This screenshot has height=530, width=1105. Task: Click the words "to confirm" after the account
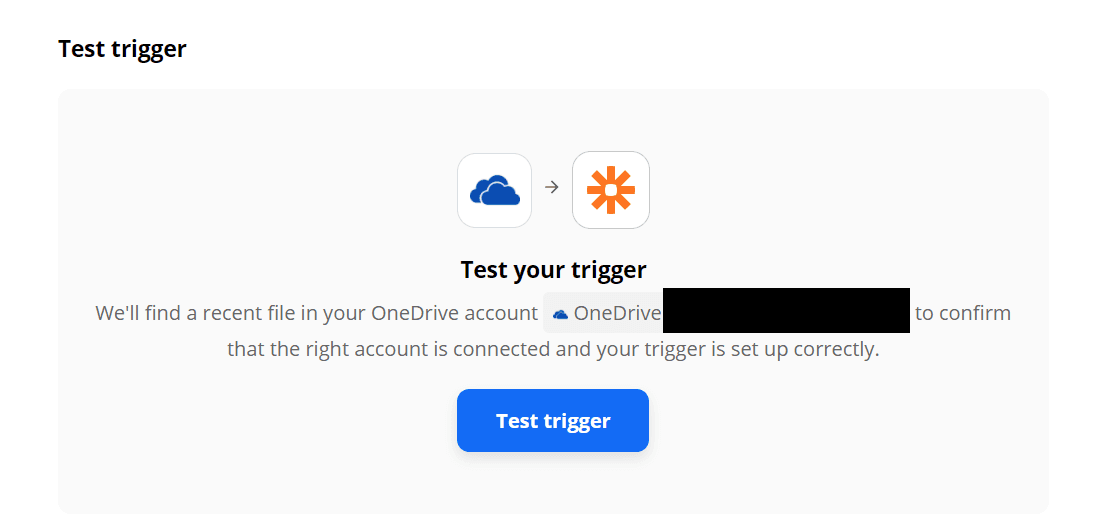point(962,313)
